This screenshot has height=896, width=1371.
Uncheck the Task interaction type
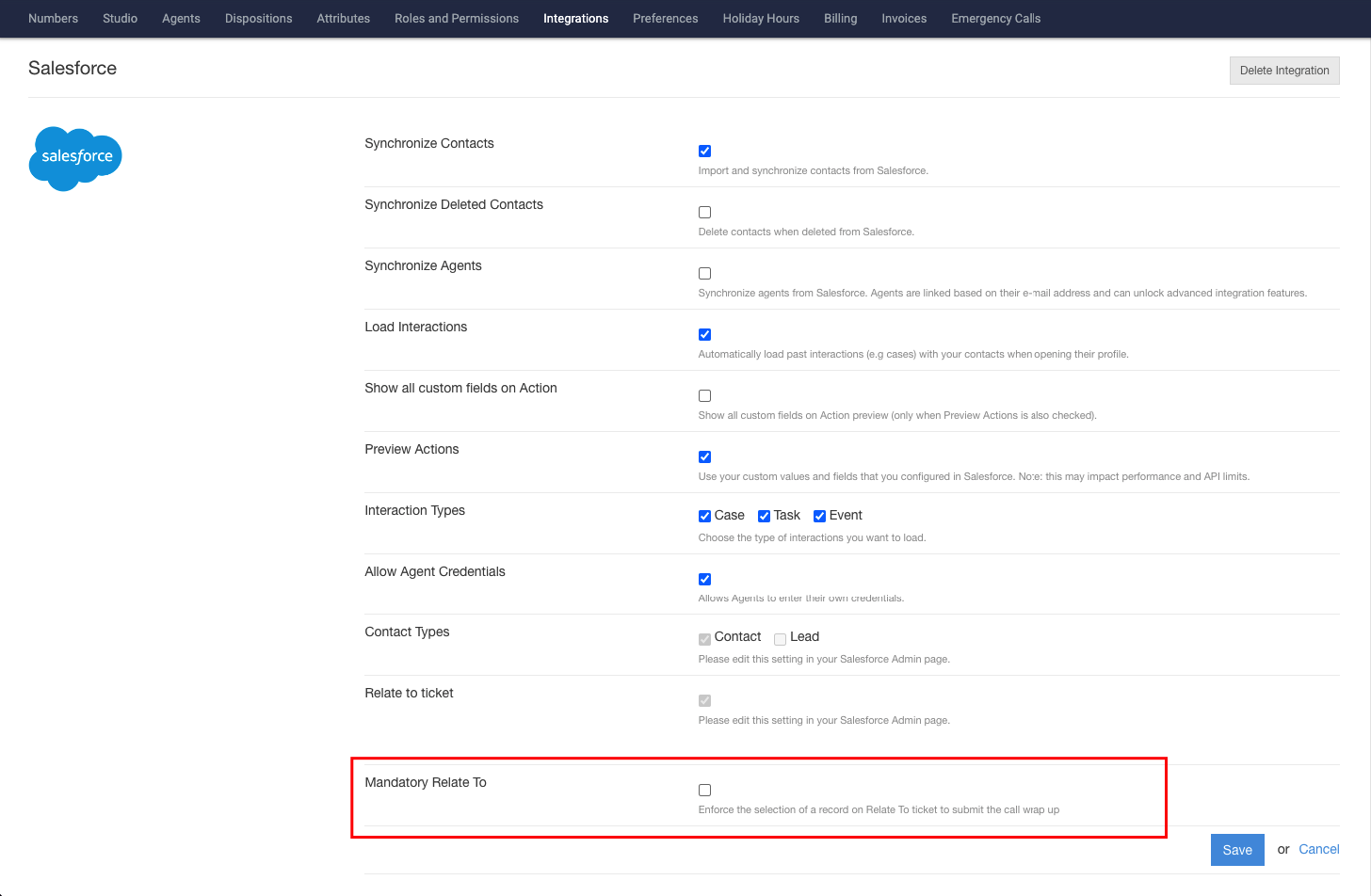[764, 516]
